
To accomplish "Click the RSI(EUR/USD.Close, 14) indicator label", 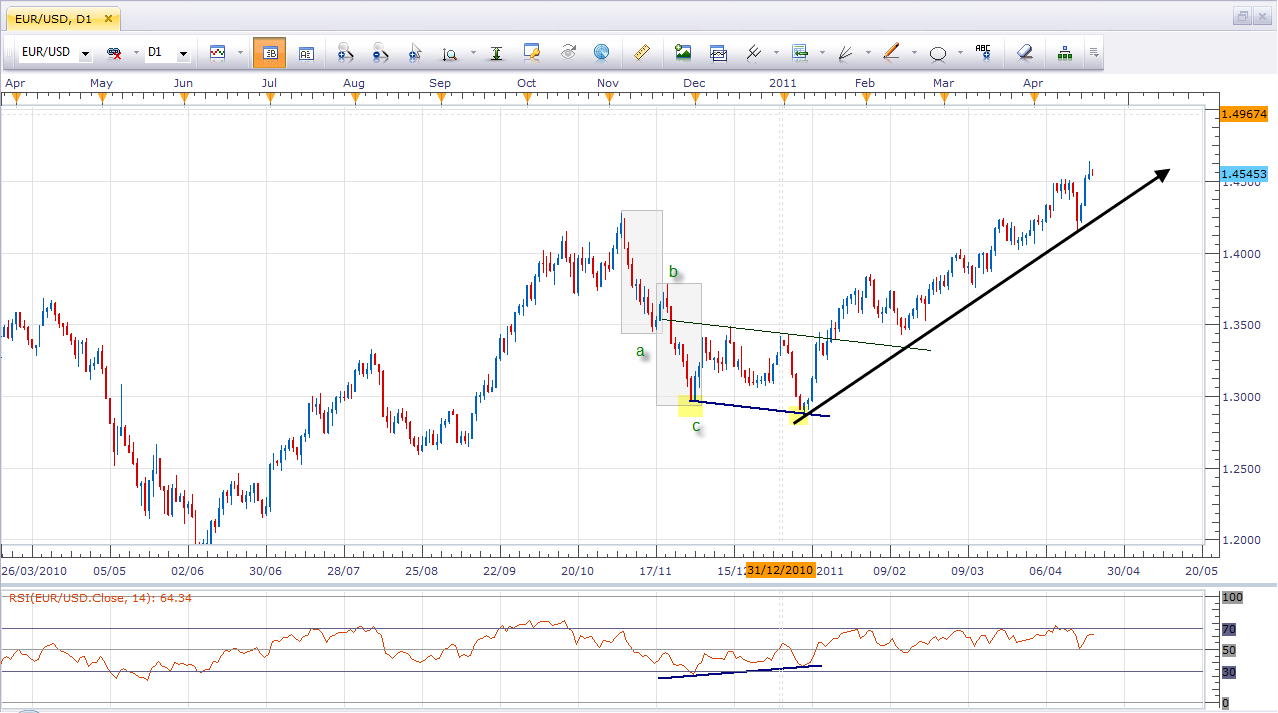I will pyautogui.click(x=100, y=598).
